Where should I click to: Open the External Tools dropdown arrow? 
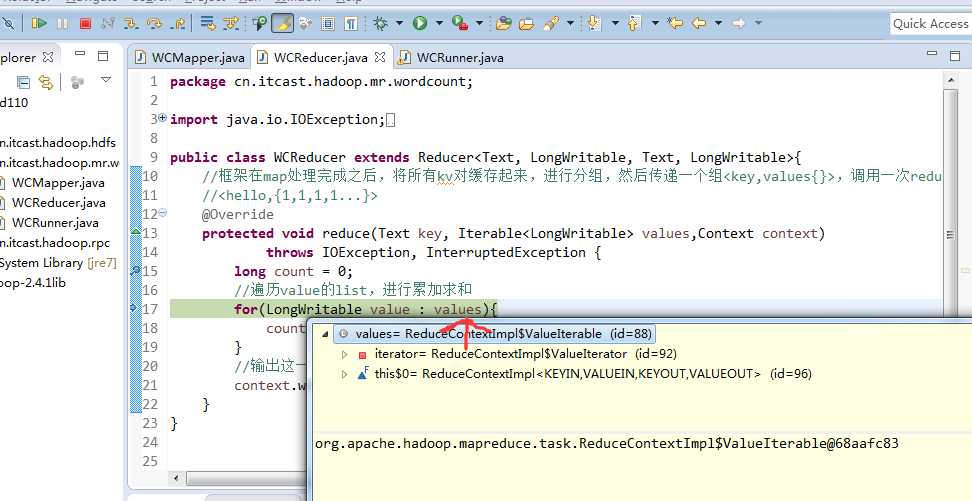pyautogui.click(x=479, y=24)
